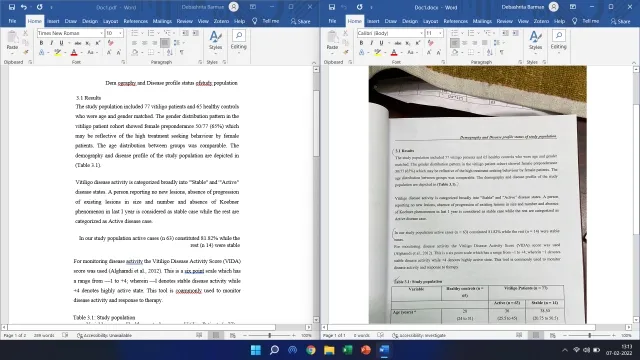The height and width of the screenshot is (360, 640).
Task: Toggle Underline in the Doc1.pdf window
Action: point(62,43)
